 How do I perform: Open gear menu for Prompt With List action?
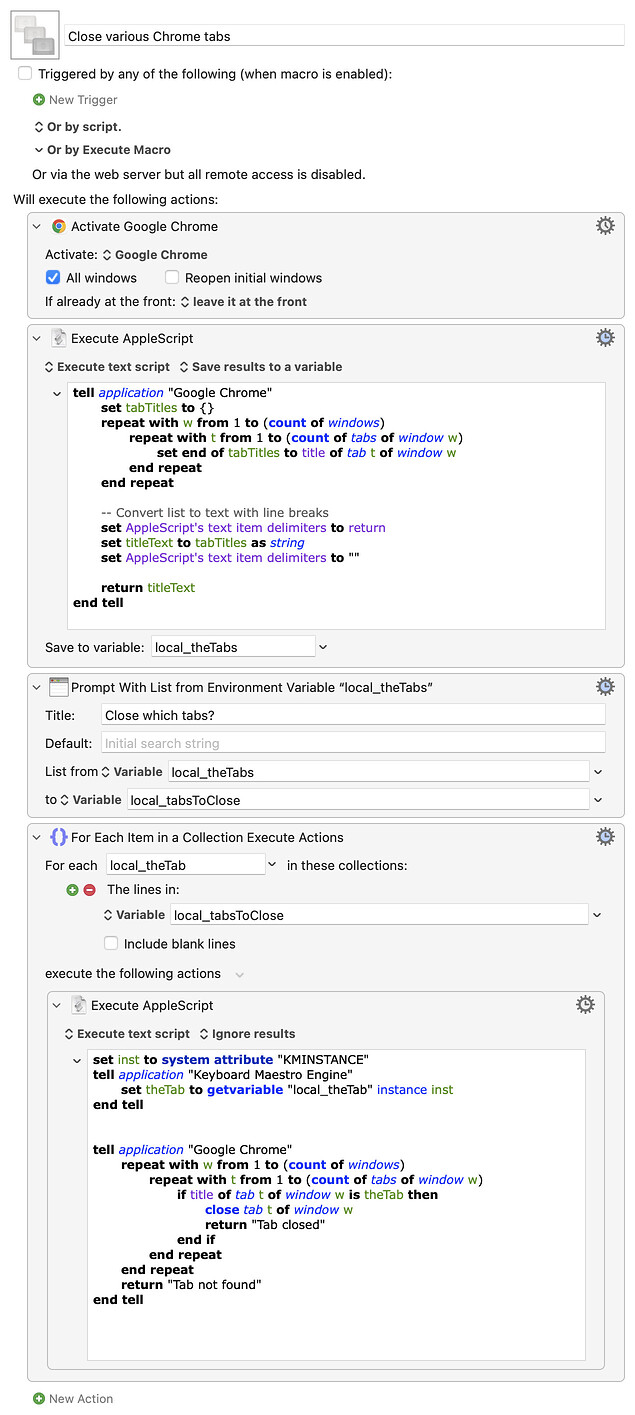pyautogui.click(x=605, y=687)
